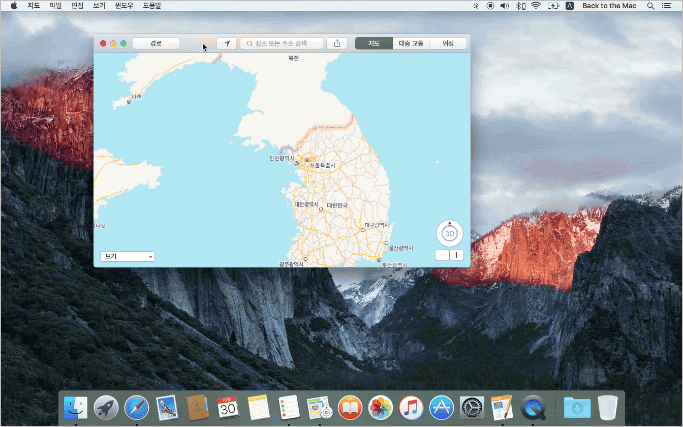The height and width of the screenshot is (427, 683).
Task: Open System Preferences gear in Dock
Action: pos(472,408)
